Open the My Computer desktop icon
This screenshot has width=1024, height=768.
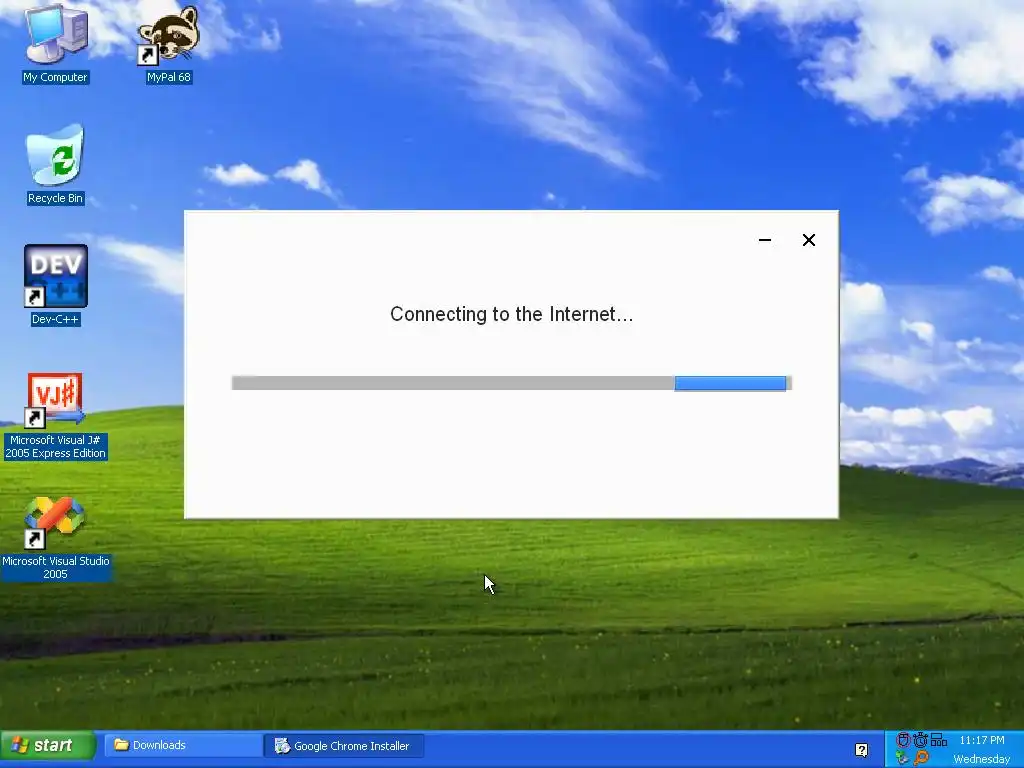(x=56, y=44)
